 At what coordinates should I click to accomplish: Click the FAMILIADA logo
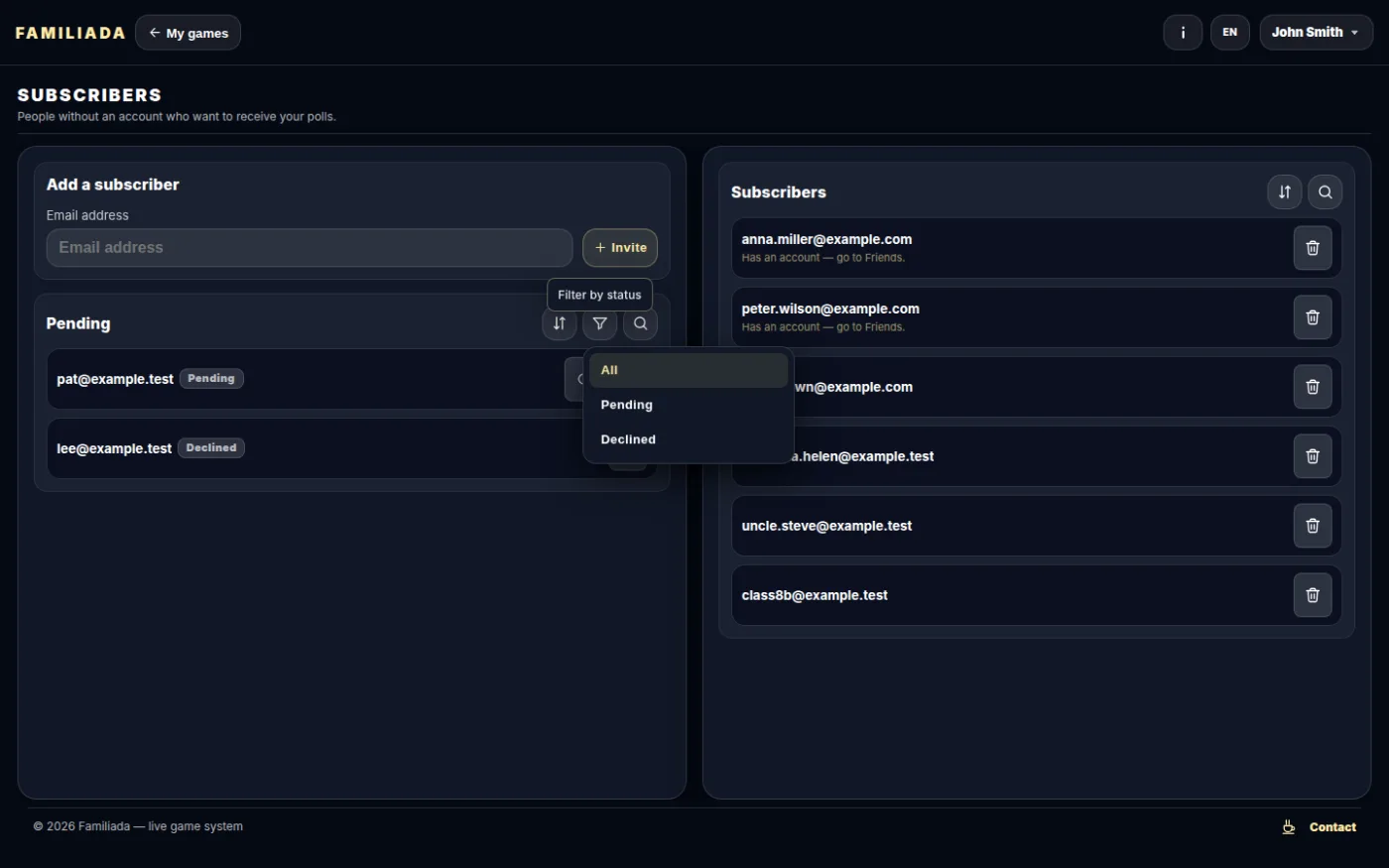pyautogui.click(x=70, y=33)
